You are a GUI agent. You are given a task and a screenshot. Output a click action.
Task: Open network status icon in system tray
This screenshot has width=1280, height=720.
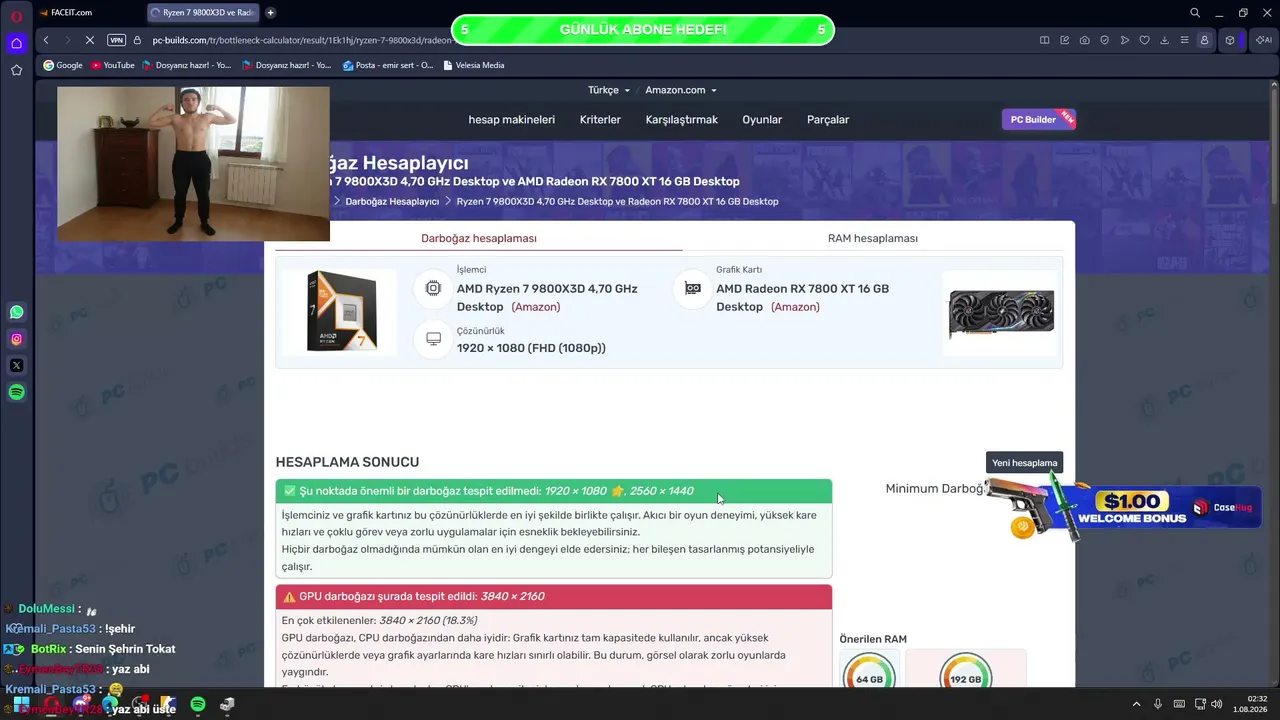coord(1200,704)
